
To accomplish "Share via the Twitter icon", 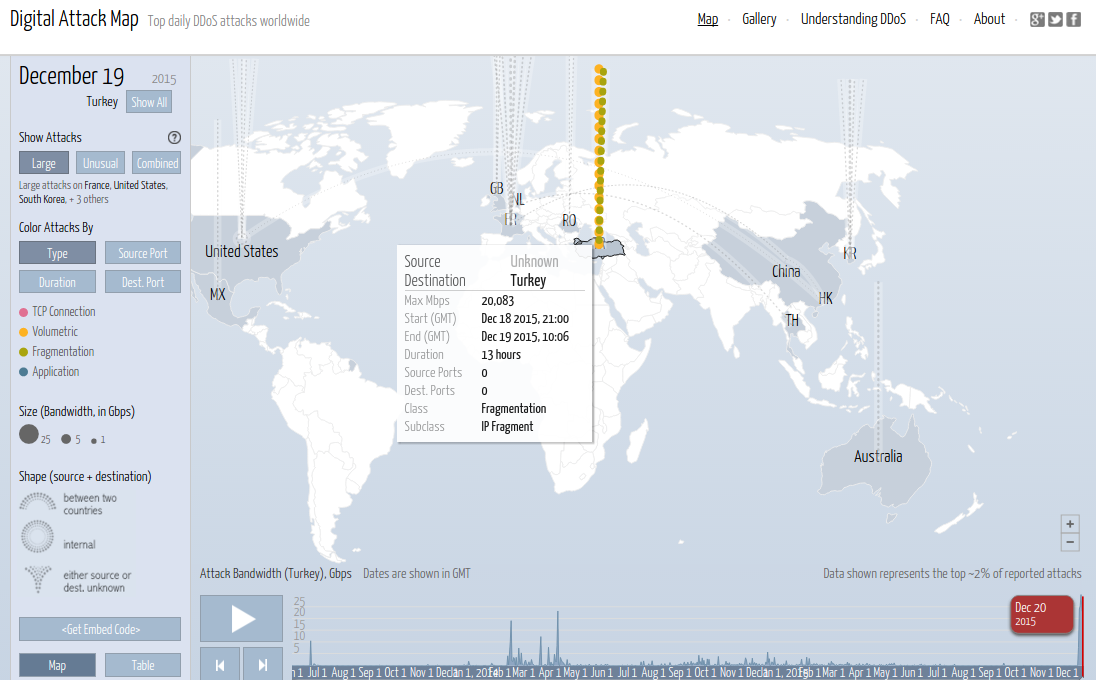I will pyautogui.click(x=1055, y=20).
